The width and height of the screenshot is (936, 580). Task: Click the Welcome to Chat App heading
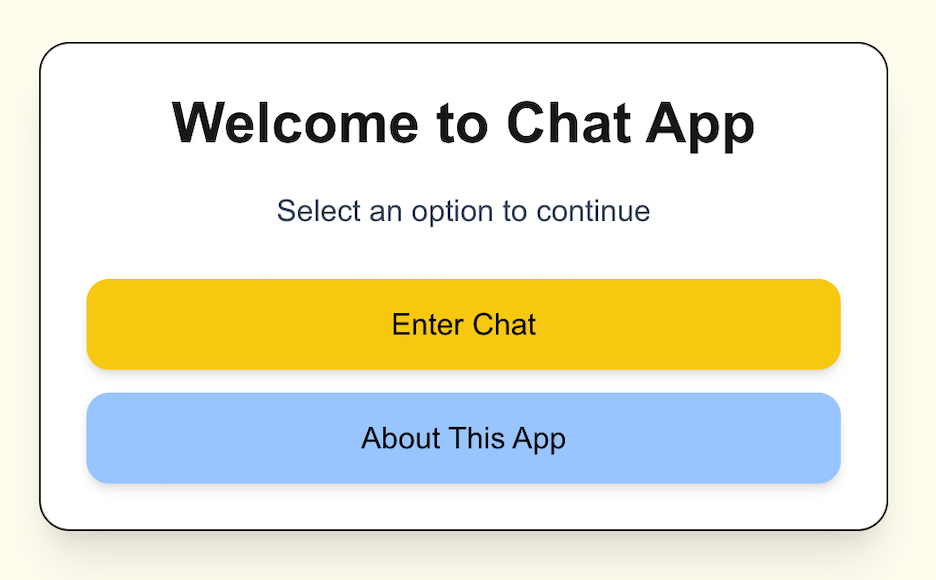pyautogui.click(x=464, y=122)
